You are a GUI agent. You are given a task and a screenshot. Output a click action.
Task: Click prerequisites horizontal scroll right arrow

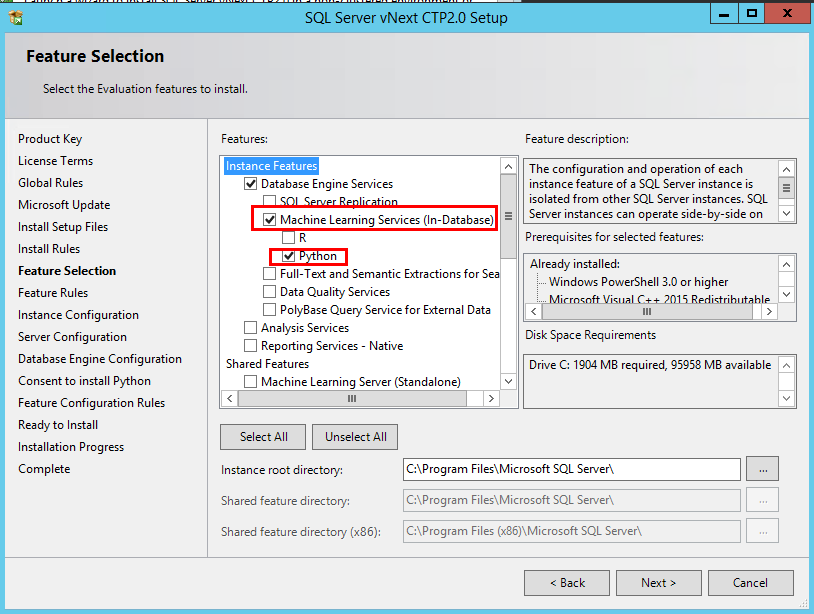tap(769, 311)
